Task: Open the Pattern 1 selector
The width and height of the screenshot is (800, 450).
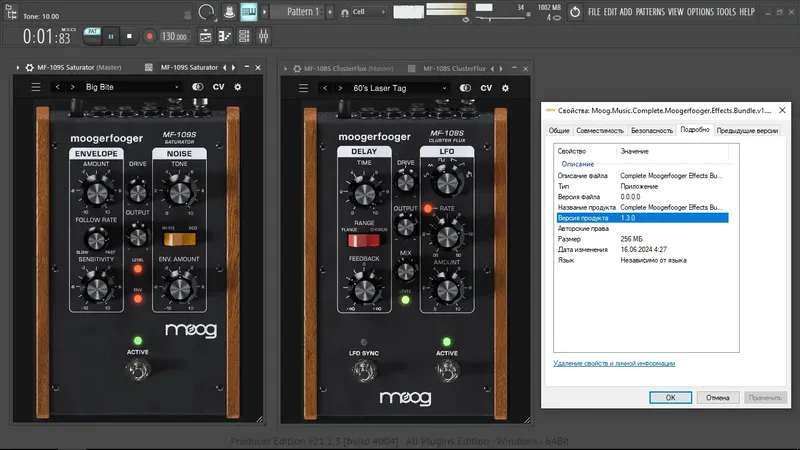Action: coord(299,12)
